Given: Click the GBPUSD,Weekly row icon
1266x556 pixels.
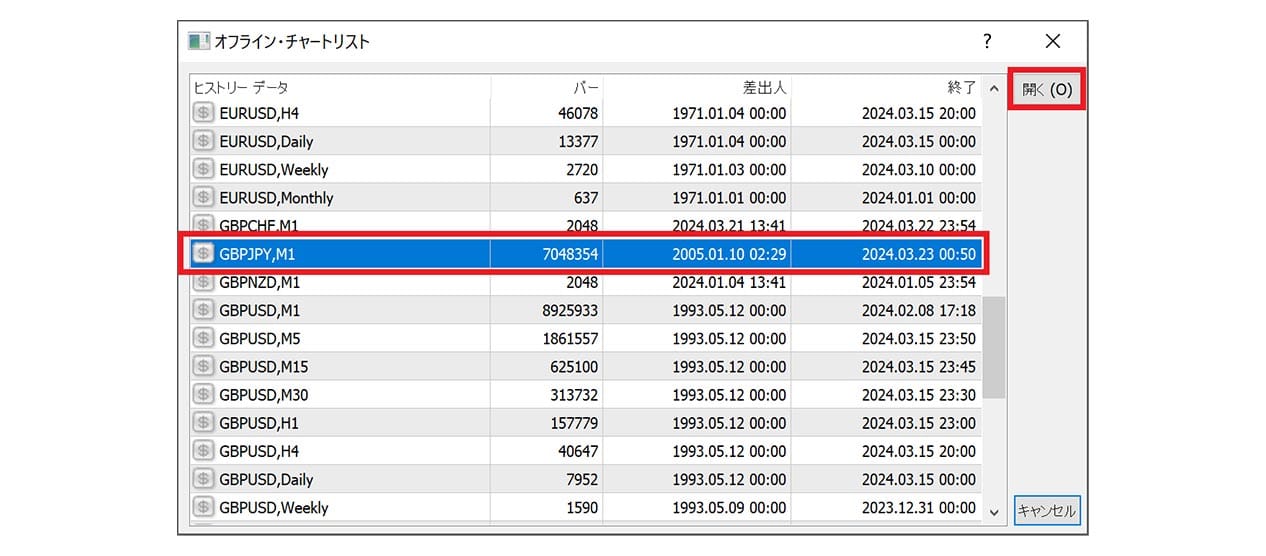Looking at the screenshot, I should (x=203, y=507).
